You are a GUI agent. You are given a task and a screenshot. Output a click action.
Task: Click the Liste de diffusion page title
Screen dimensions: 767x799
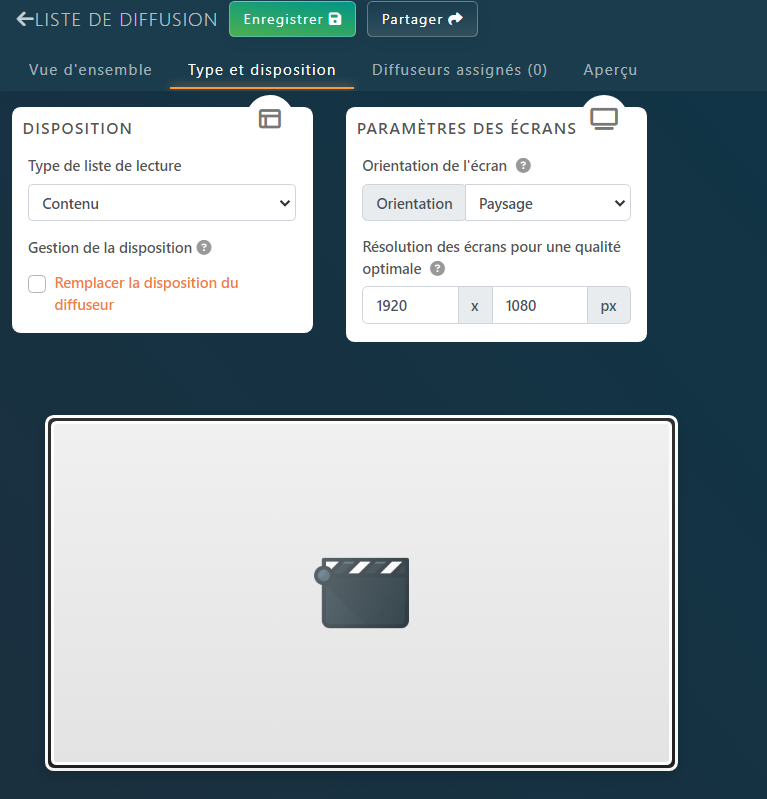[126, 19]
